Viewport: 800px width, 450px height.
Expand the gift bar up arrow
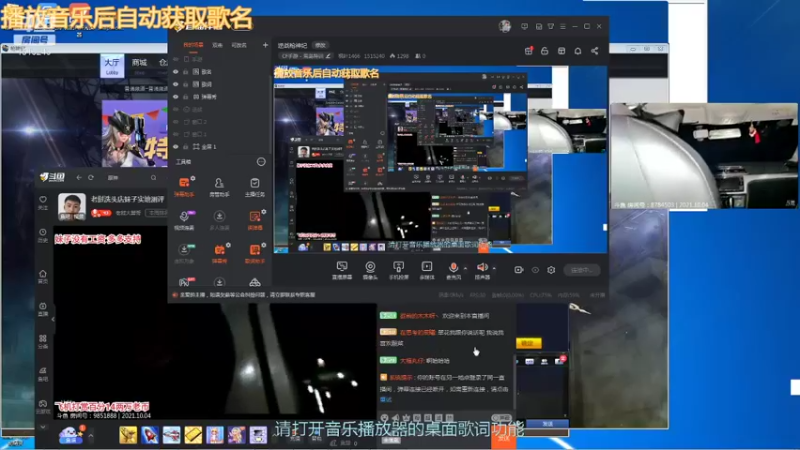pos(91,436)
